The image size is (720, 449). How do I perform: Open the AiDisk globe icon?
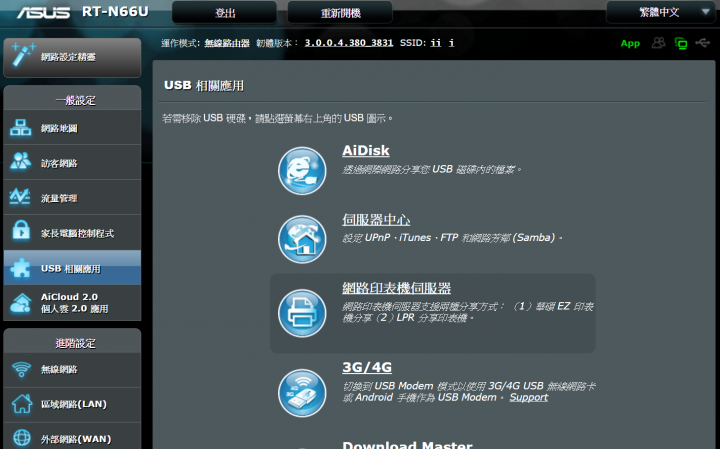tap(302, 171)
